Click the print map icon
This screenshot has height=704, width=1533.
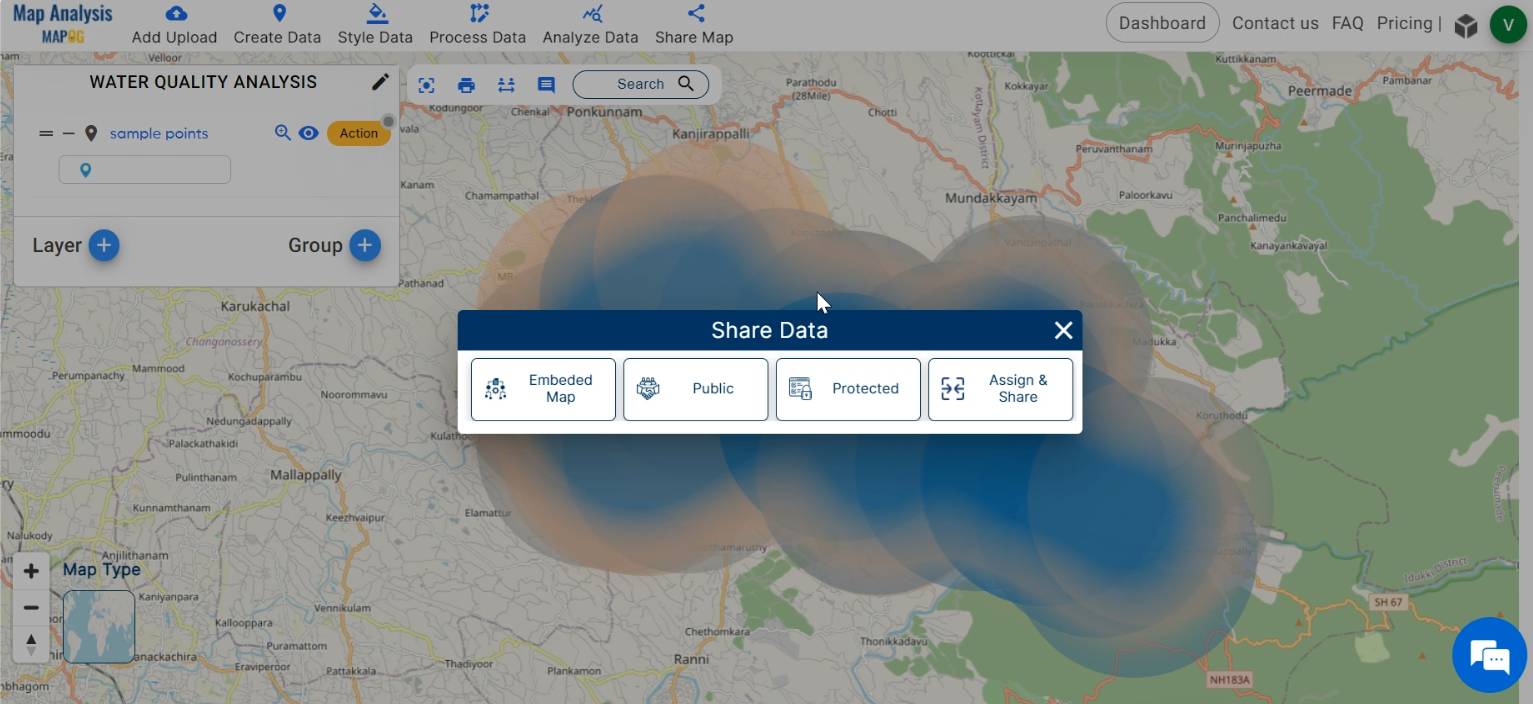pos(466,85)
